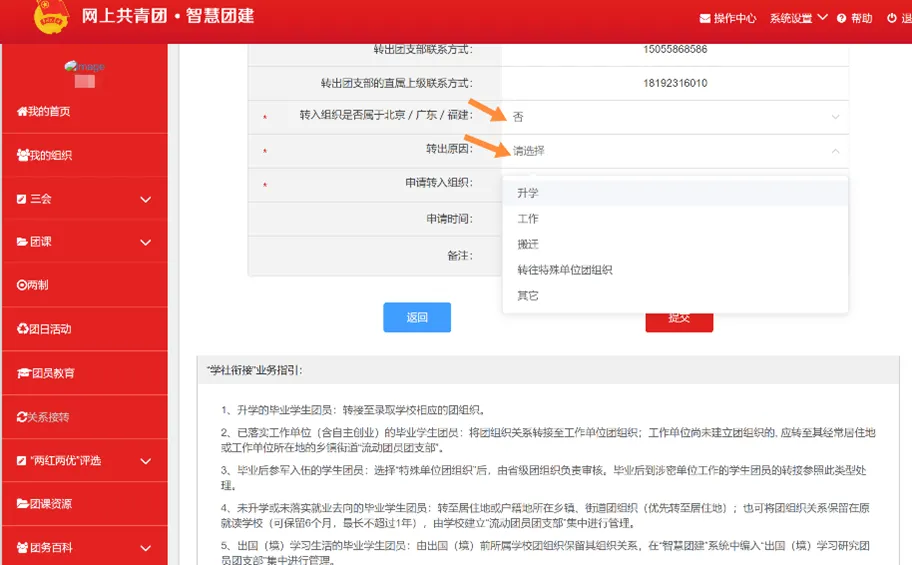Screen dimensions: 912x565
Task: Expand the 团务百科 chevron arrow
Action: click(145, 548)
